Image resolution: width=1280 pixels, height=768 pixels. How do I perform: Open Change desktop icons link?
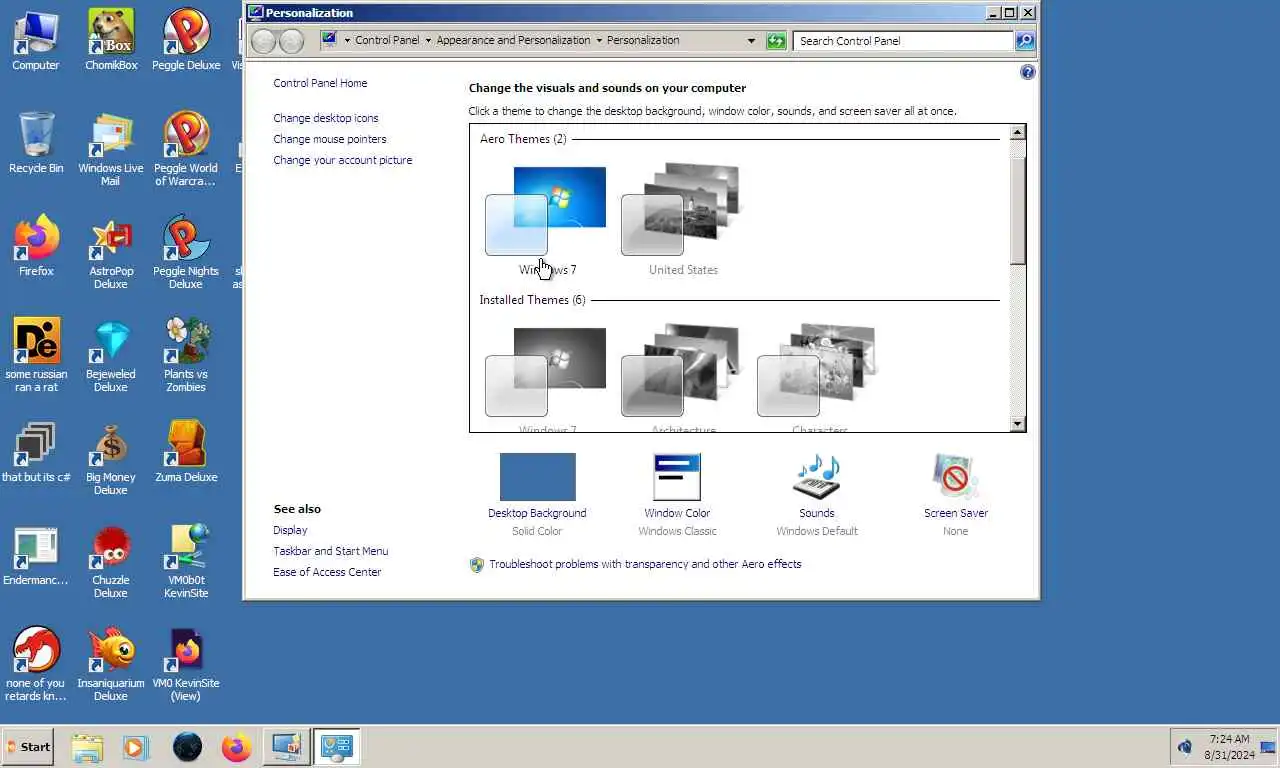point(326,118)
